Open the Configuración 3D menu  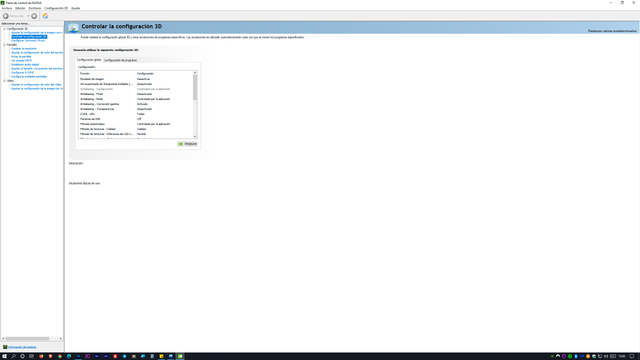coord(56,8)
